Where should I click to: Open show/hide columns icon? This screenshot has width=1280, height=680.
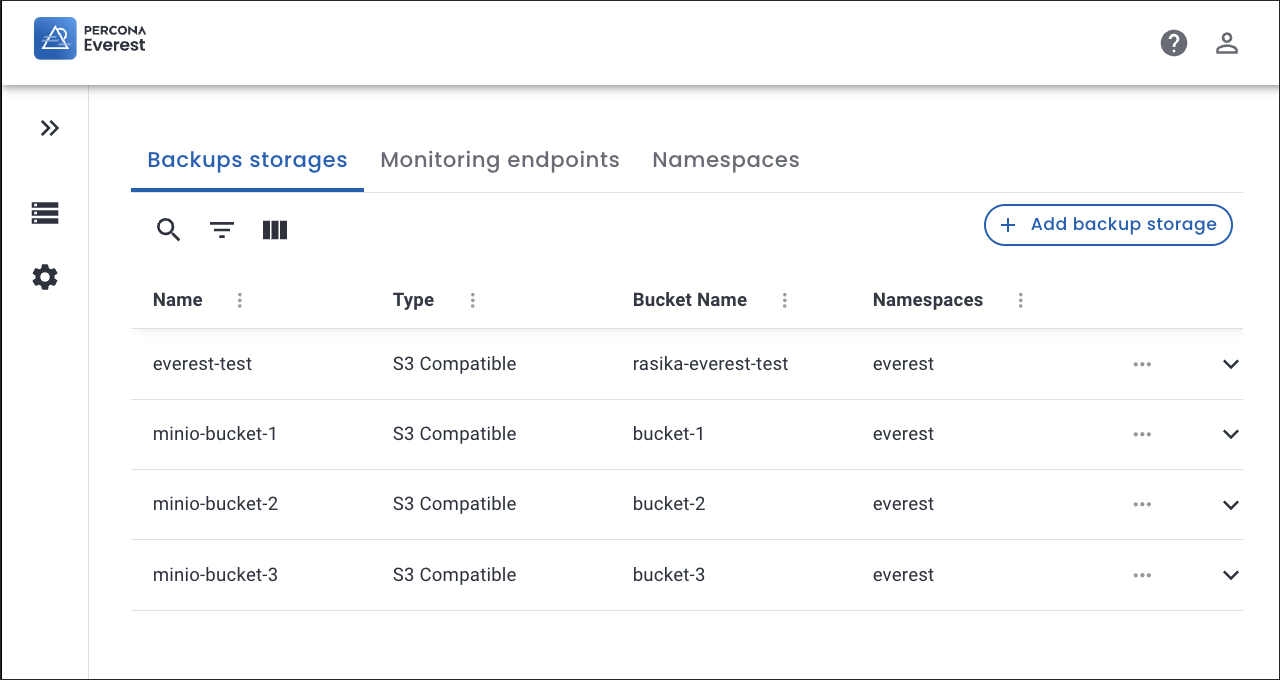275,230
